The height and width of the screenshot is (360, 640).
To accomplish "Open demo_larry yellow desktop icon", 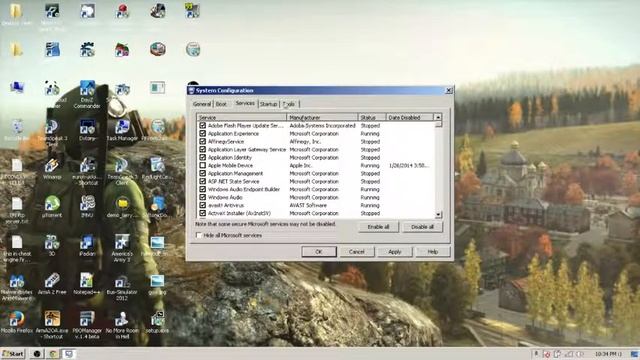I will (x=122, y=207).
